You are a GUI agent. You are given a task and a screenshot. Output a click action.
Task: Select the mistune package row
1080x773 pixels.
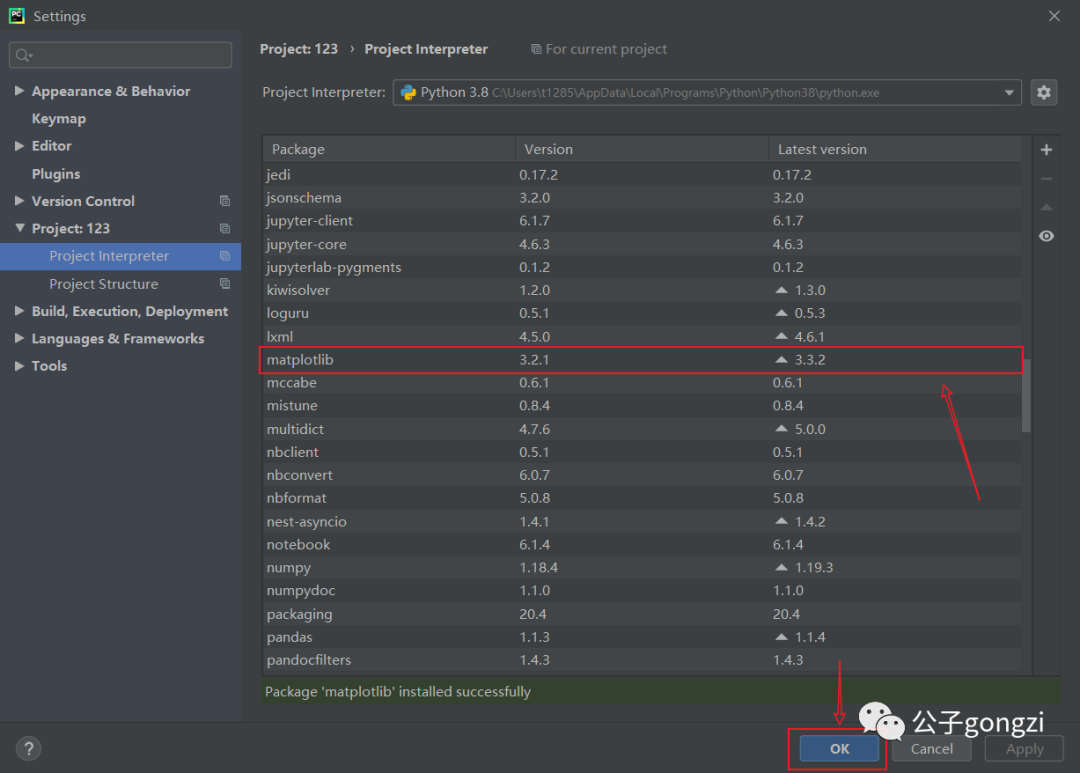pyautogui.click(x=642, y=406)
